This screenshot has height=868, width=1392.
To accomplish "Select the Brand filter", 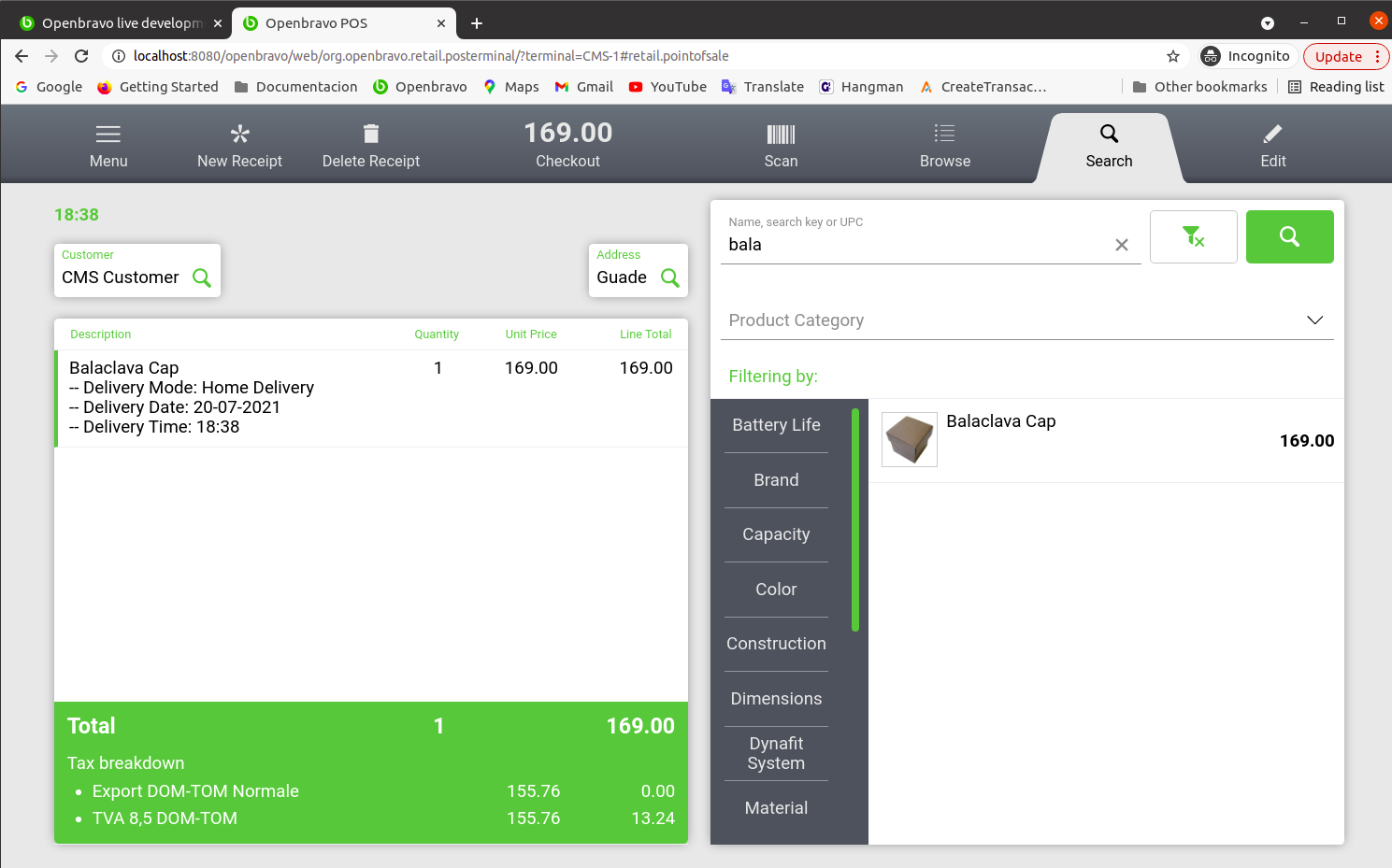I will [x=776, y=480].
